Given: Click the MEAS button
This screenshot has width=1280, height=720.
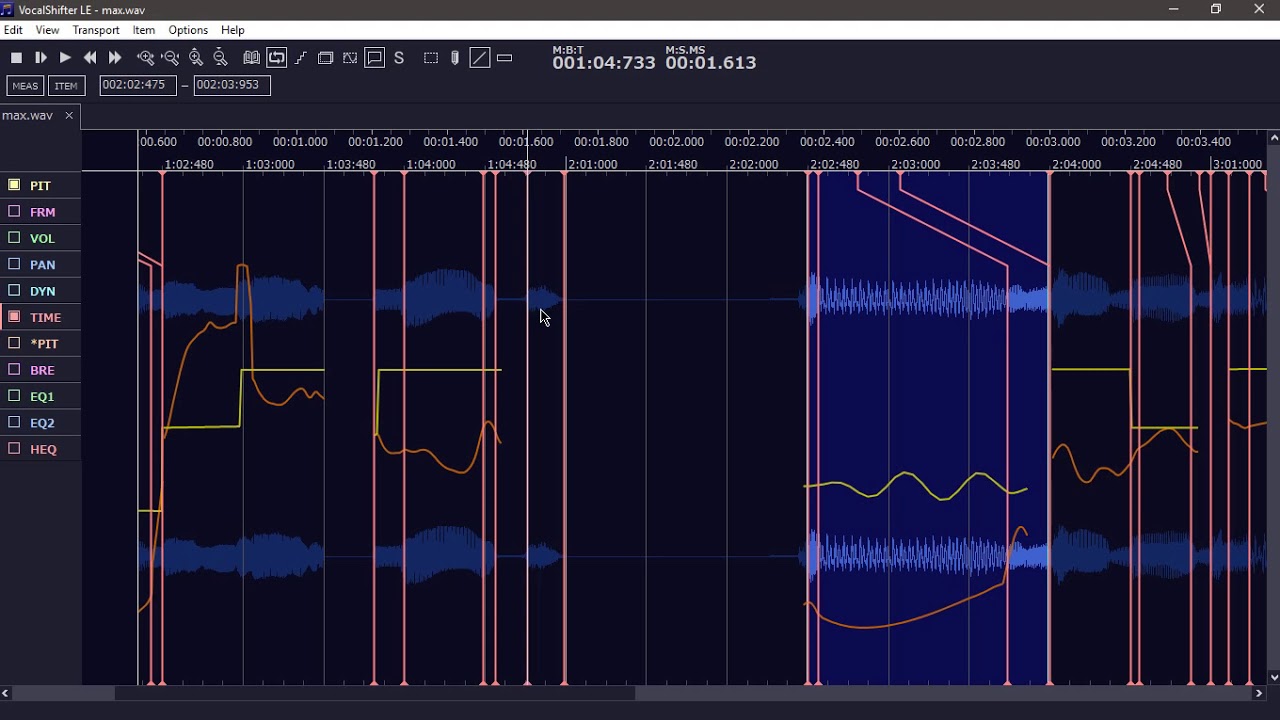Looking at the screenshot, I should pos(25,86).
